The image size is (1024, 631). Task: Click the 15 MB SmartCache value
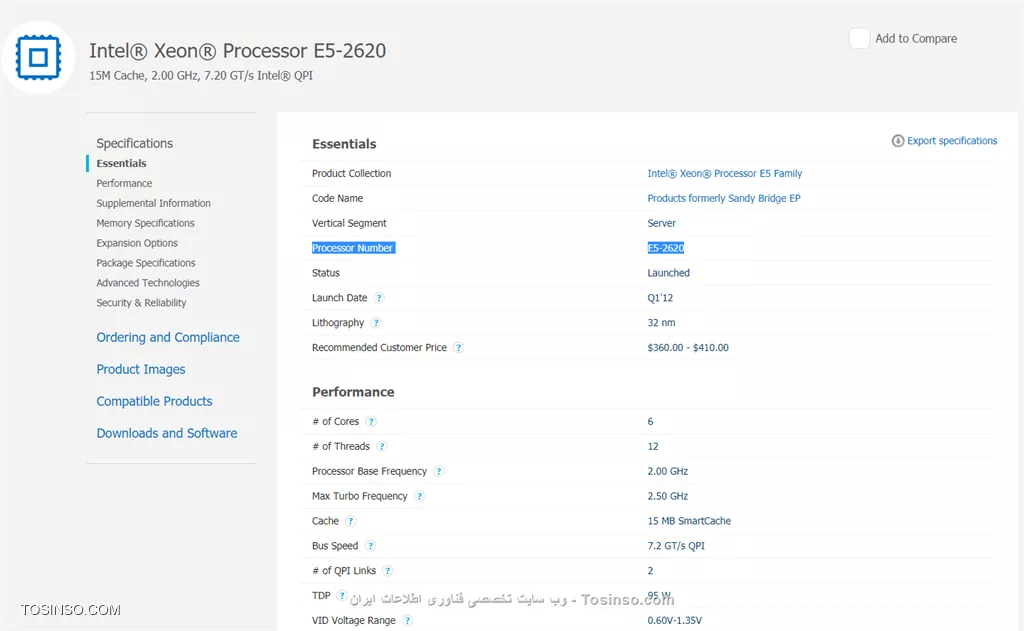click(x=689, y=521)
